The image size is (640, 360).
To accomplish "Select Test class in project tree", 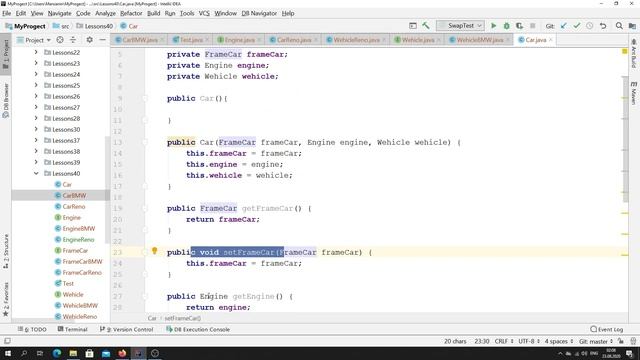I will coord(68,284).
